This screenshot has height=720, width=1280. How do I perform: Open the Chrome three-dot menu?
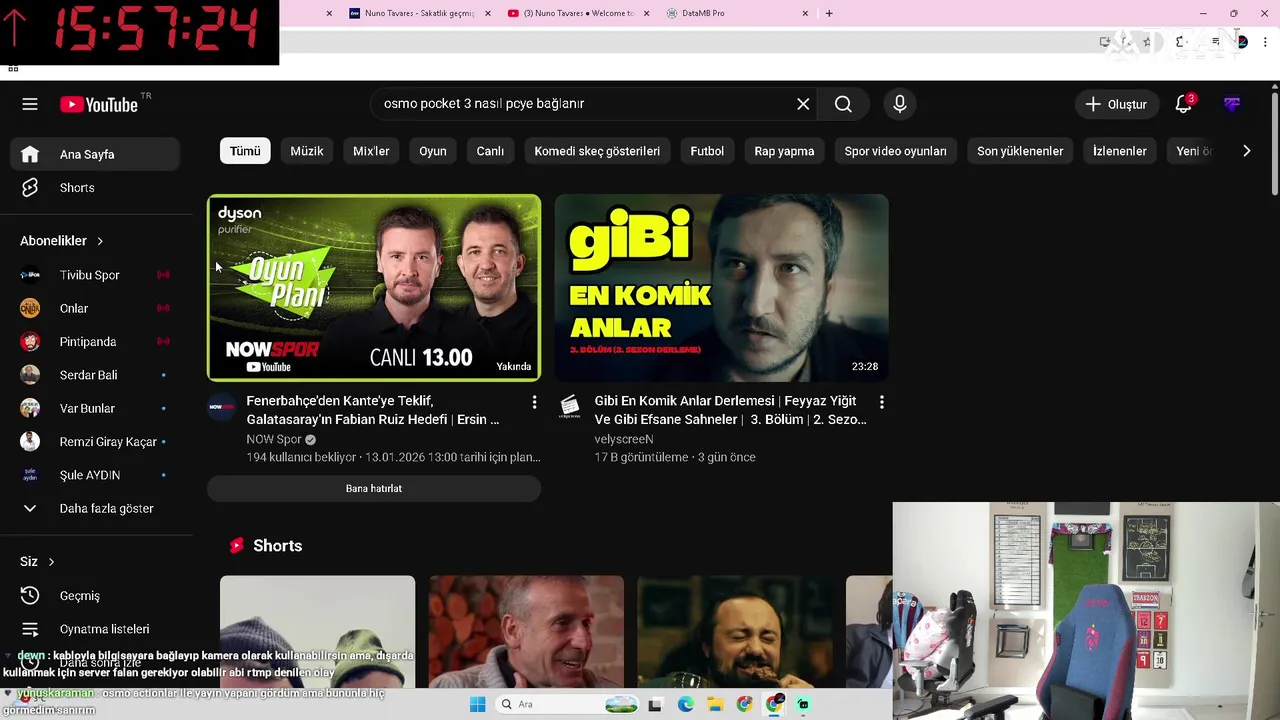1266,42
